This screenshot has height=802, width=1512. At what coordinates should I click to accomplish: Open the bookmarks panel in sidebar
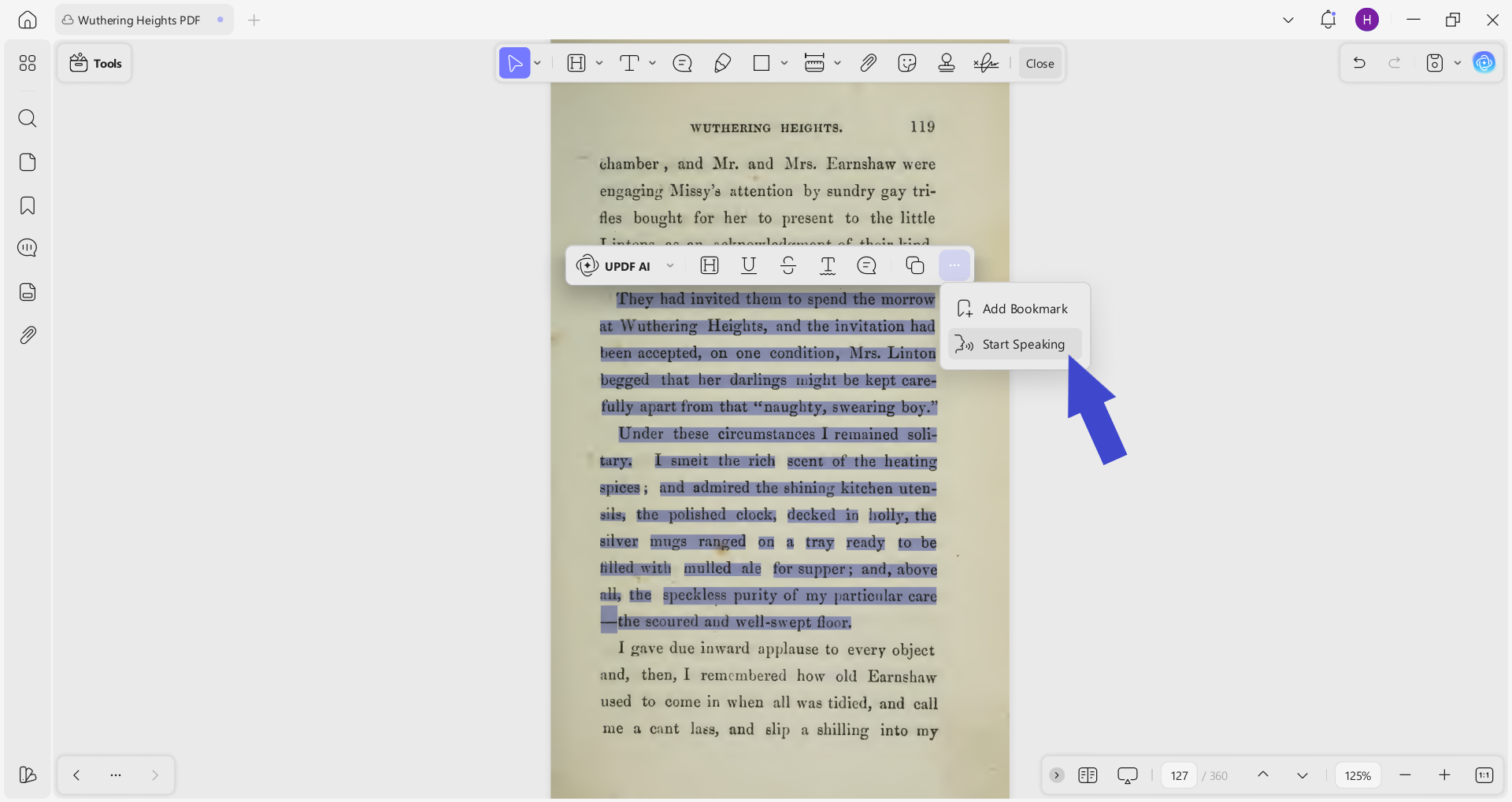(x=28, y=205)
